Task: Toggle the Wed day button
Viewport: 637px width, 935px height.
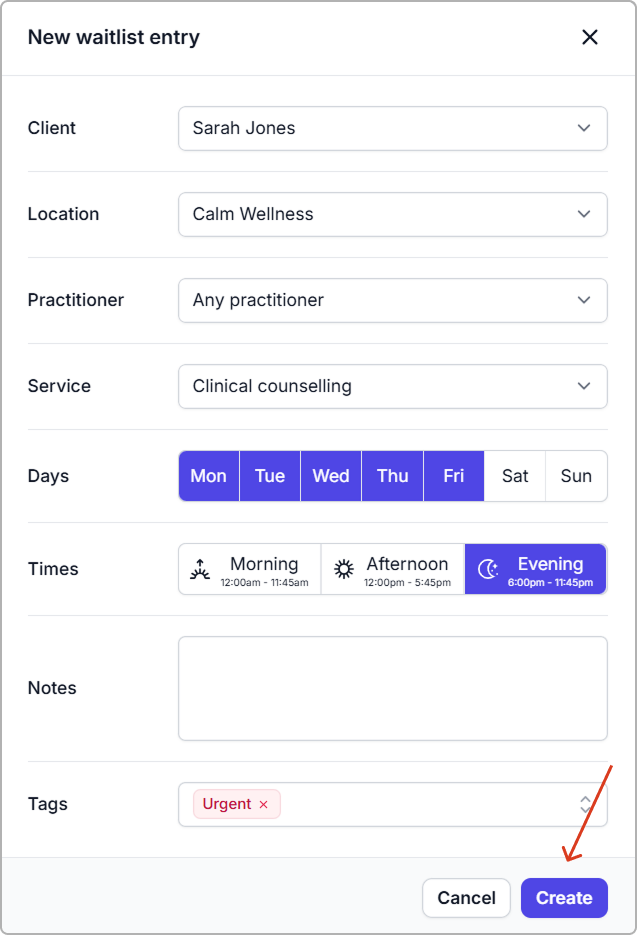Action: click(331, 476)
